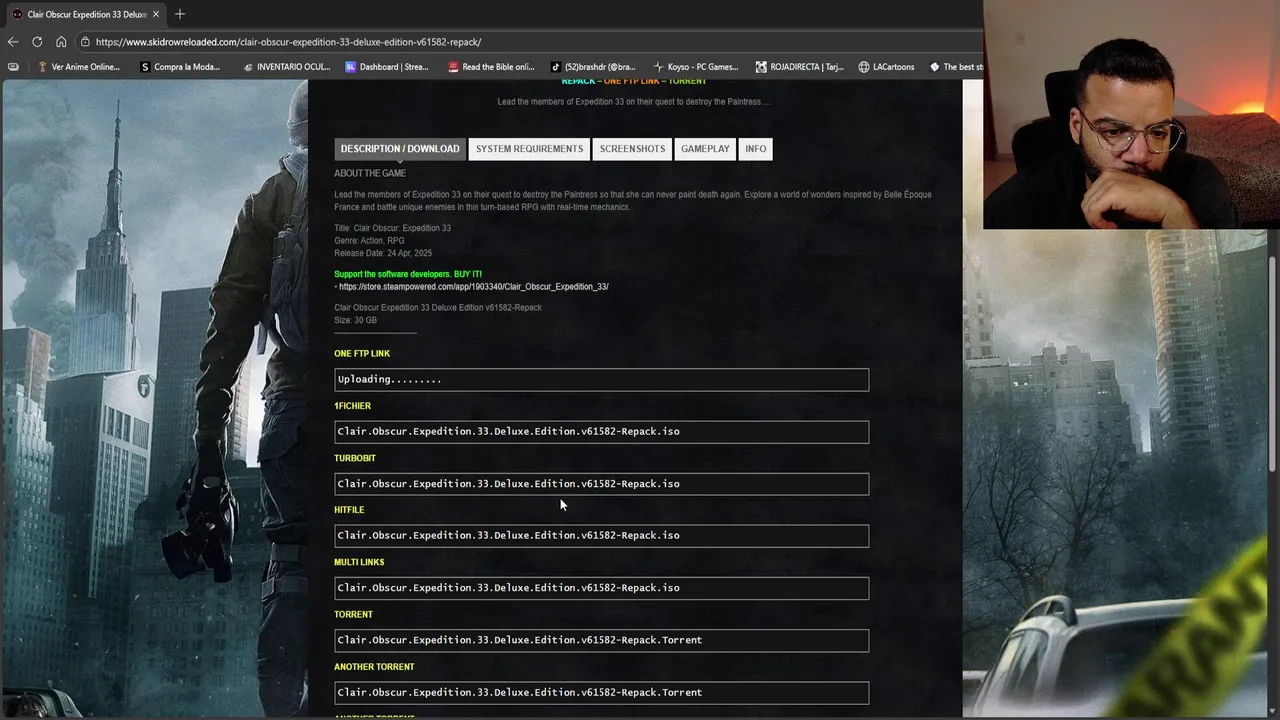This screenshot has height=720, width=1280.
Task: Open the ROJADIRECTA bookmark
Action: (802, 67)
